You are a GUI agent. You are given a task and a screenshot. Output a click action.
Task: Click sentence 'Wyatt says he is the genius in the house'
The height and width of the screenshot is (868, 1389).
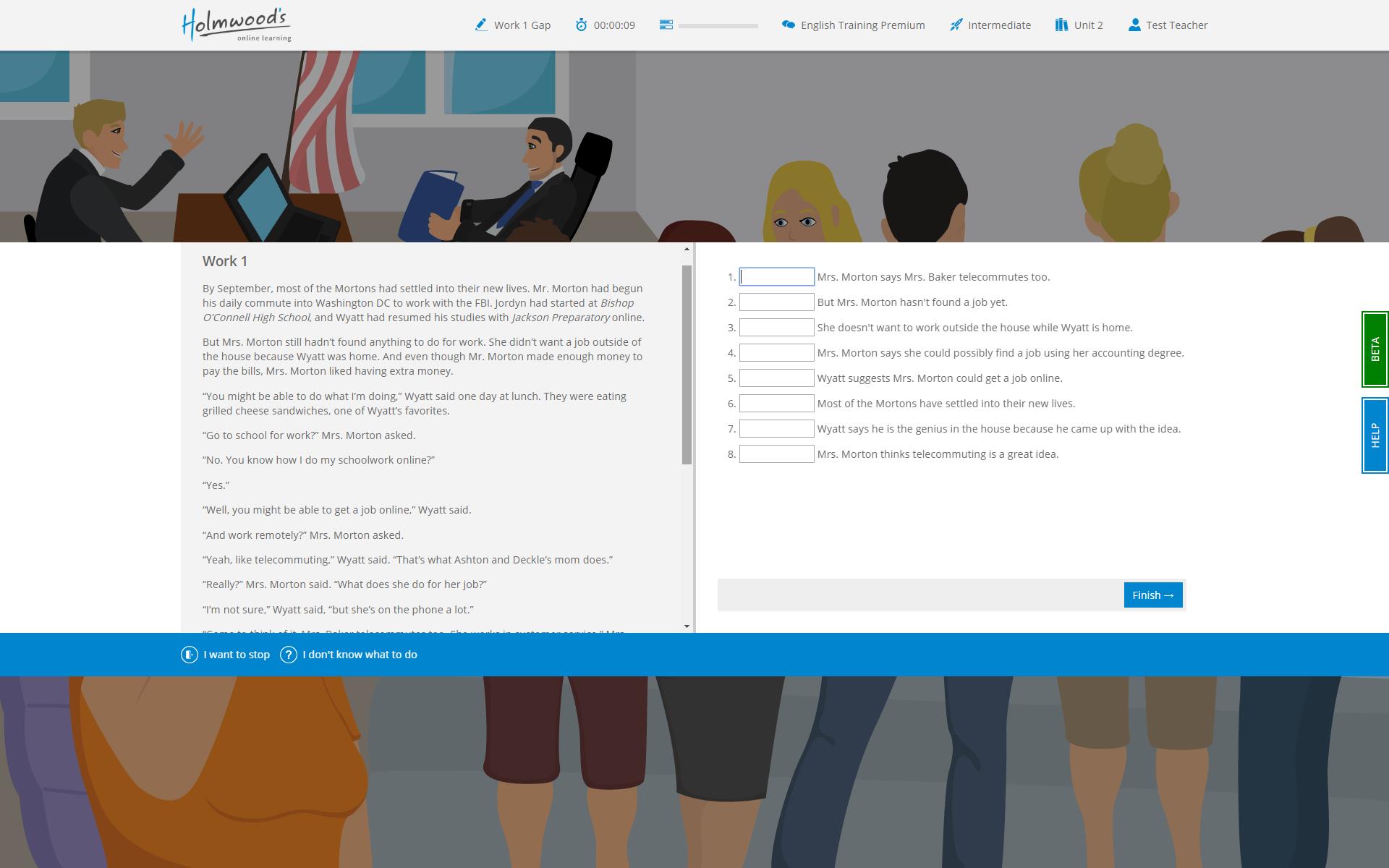coord(999,429)
